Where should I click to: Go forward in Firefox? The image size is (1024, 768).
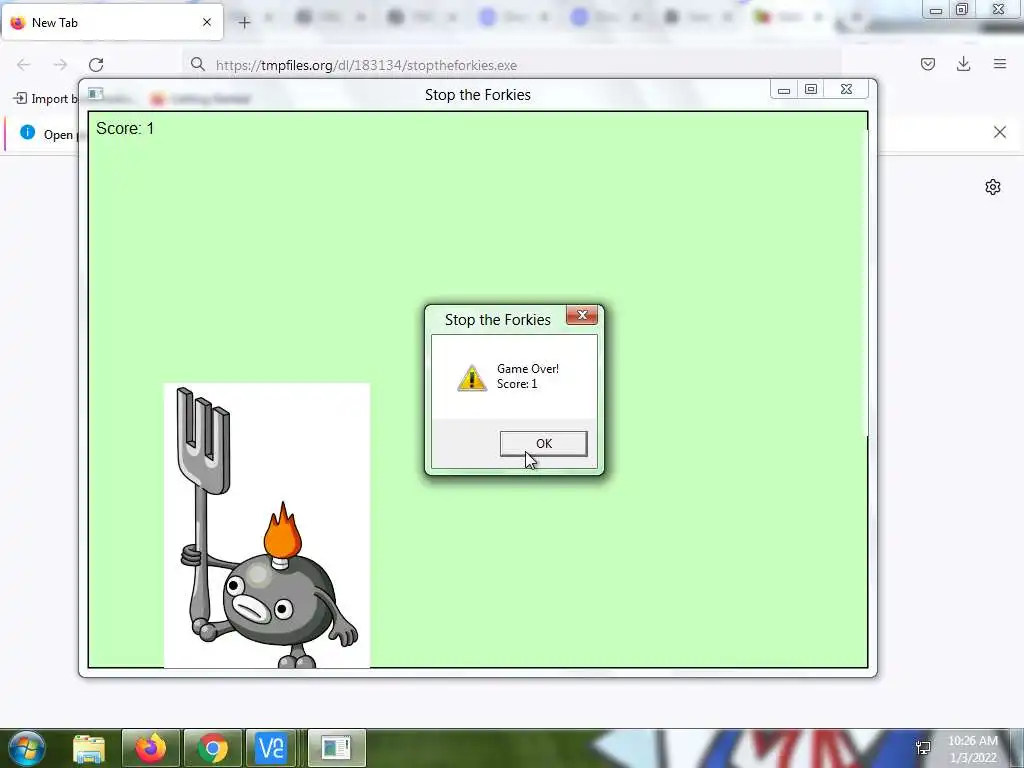[60, 65]
